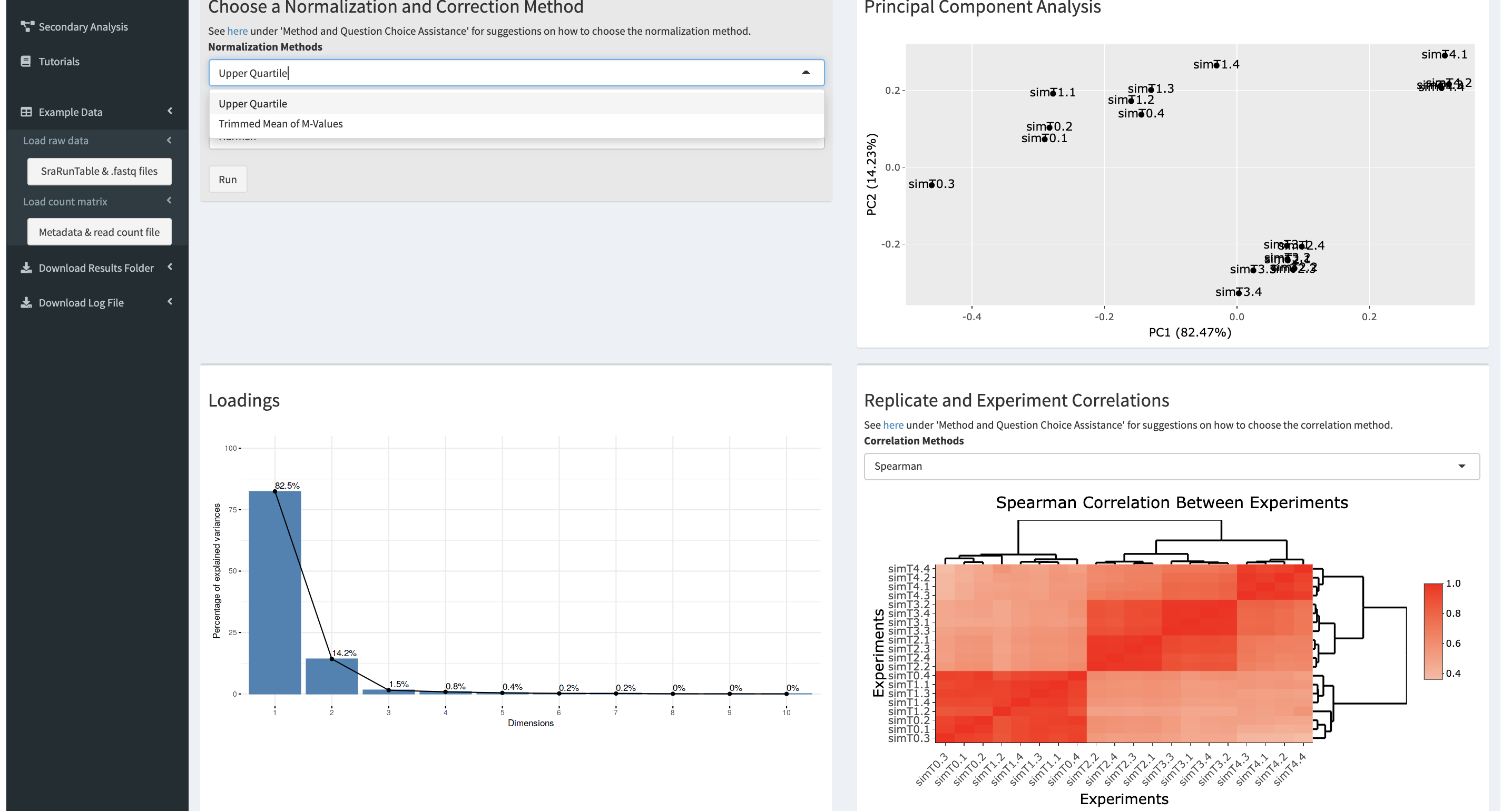Click the Tutorials book icon
Viewport: 1512px width, 811px height.
pos(26,61)
